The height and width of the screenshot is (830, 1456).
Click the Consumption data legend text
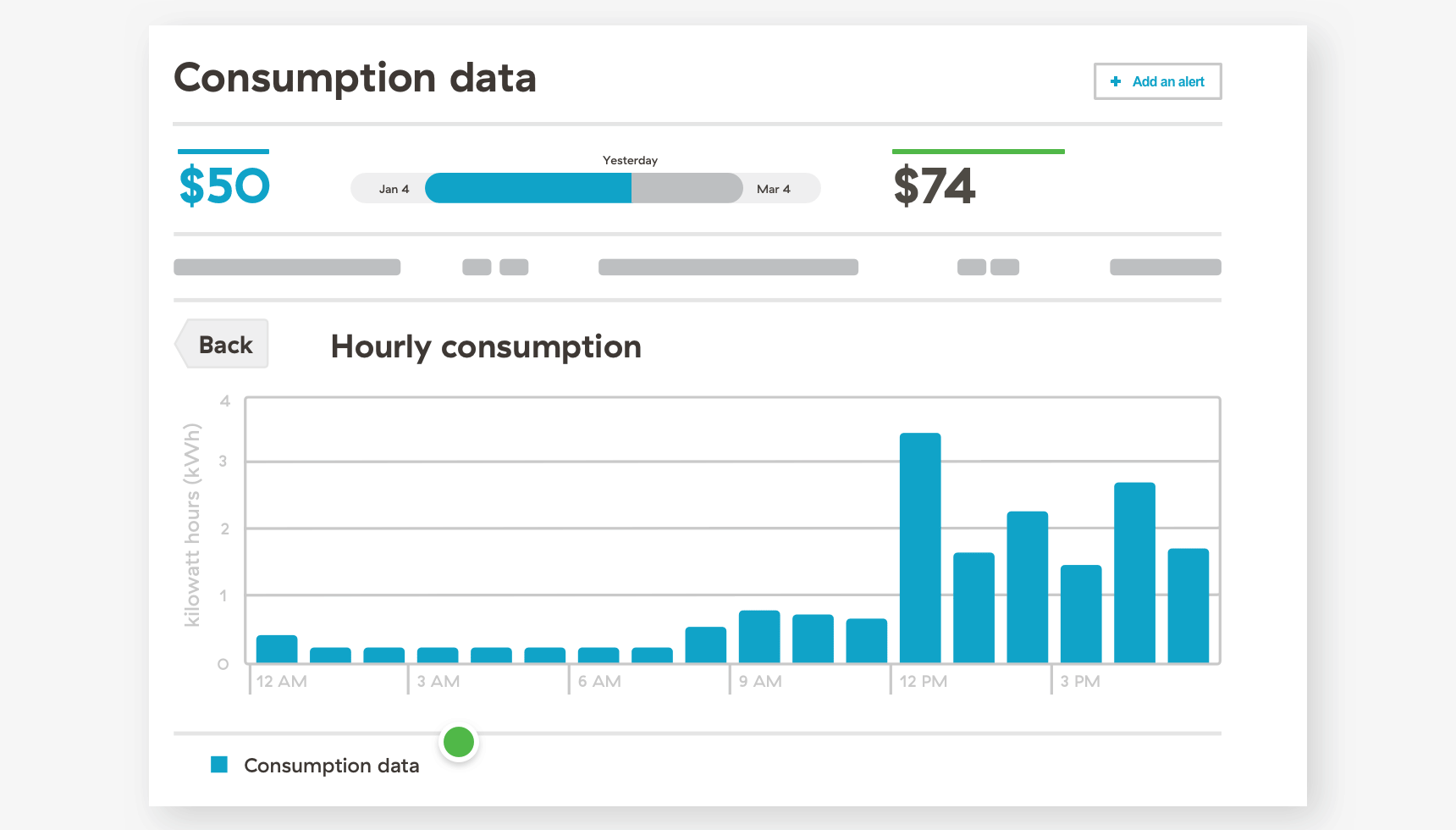tap(331, 765)
